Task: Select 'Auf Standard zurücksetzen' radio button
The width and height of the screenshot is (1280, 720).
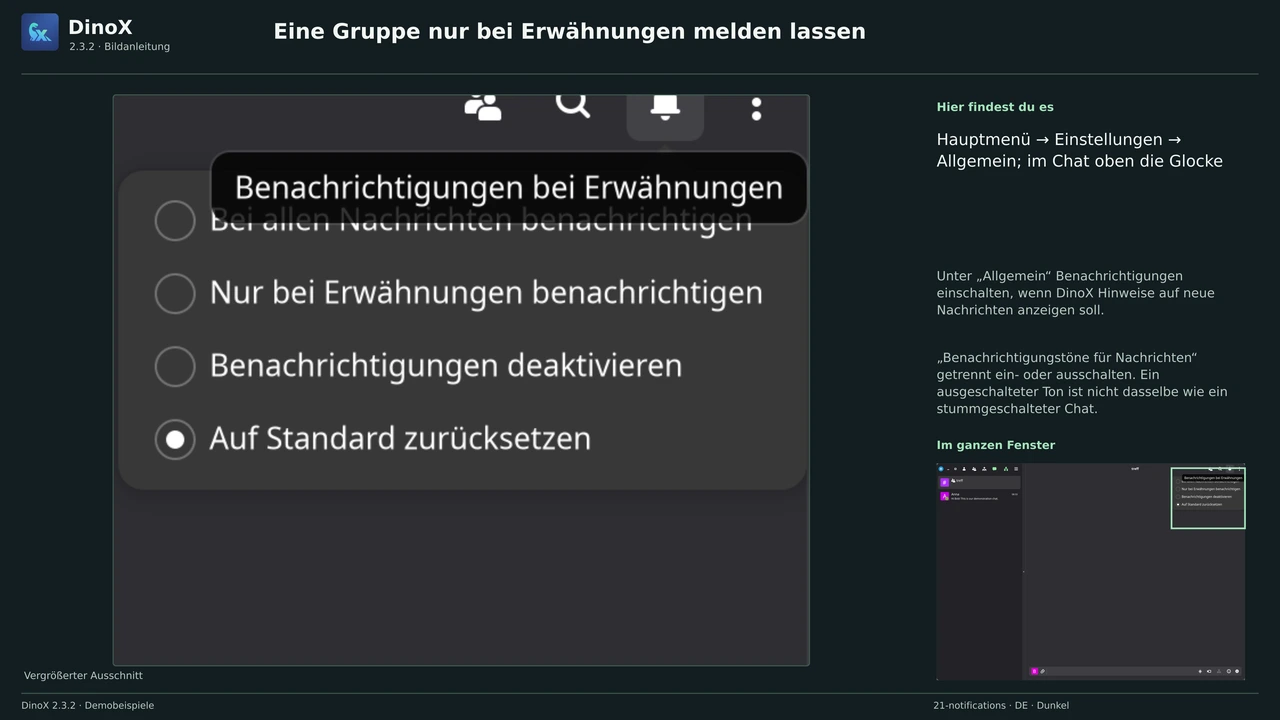Action: click(x=175, y=439)
